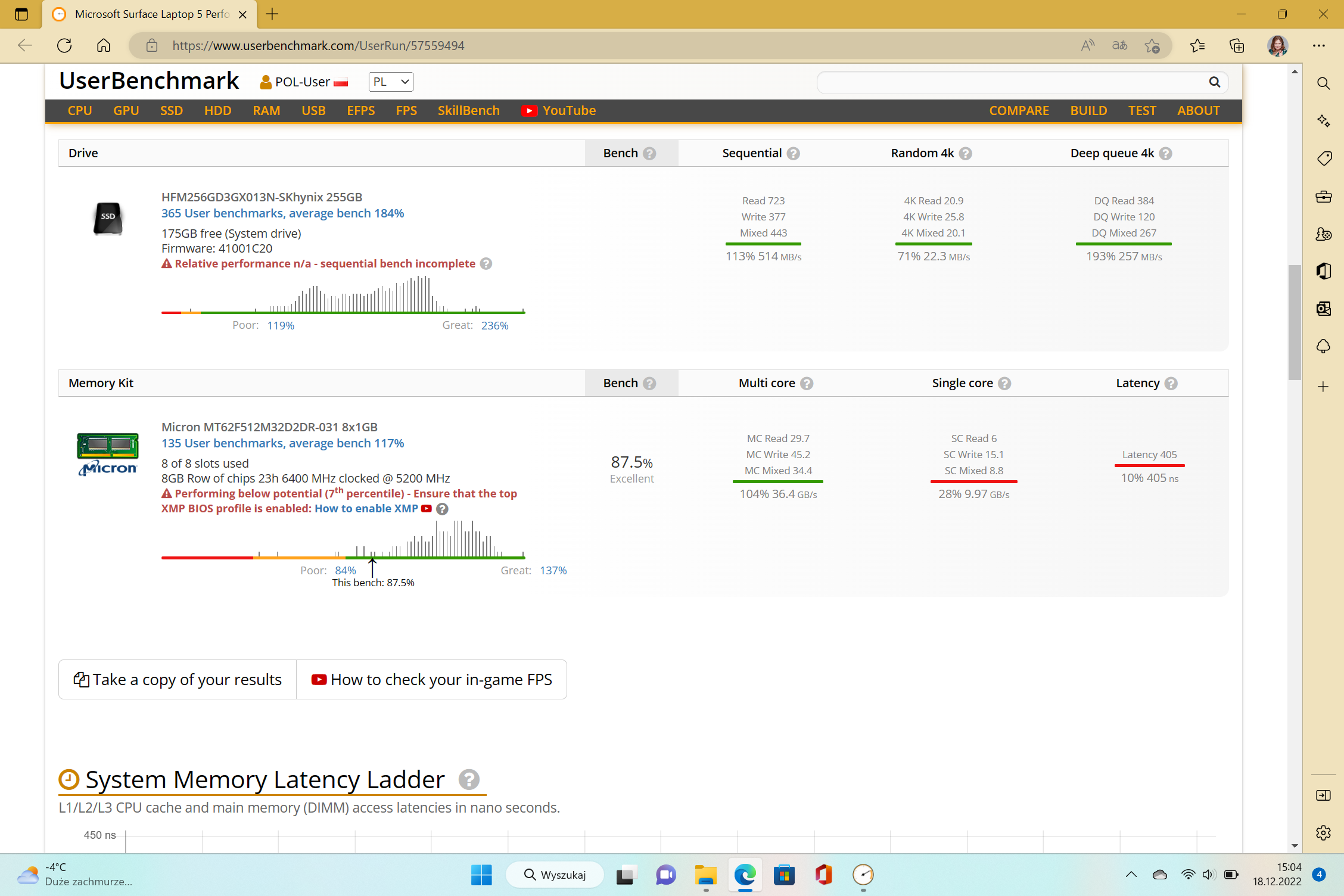The height and width of the screenshot is (896, 1344).
Task: Open the Windows Start button
Action: [481, 875]
